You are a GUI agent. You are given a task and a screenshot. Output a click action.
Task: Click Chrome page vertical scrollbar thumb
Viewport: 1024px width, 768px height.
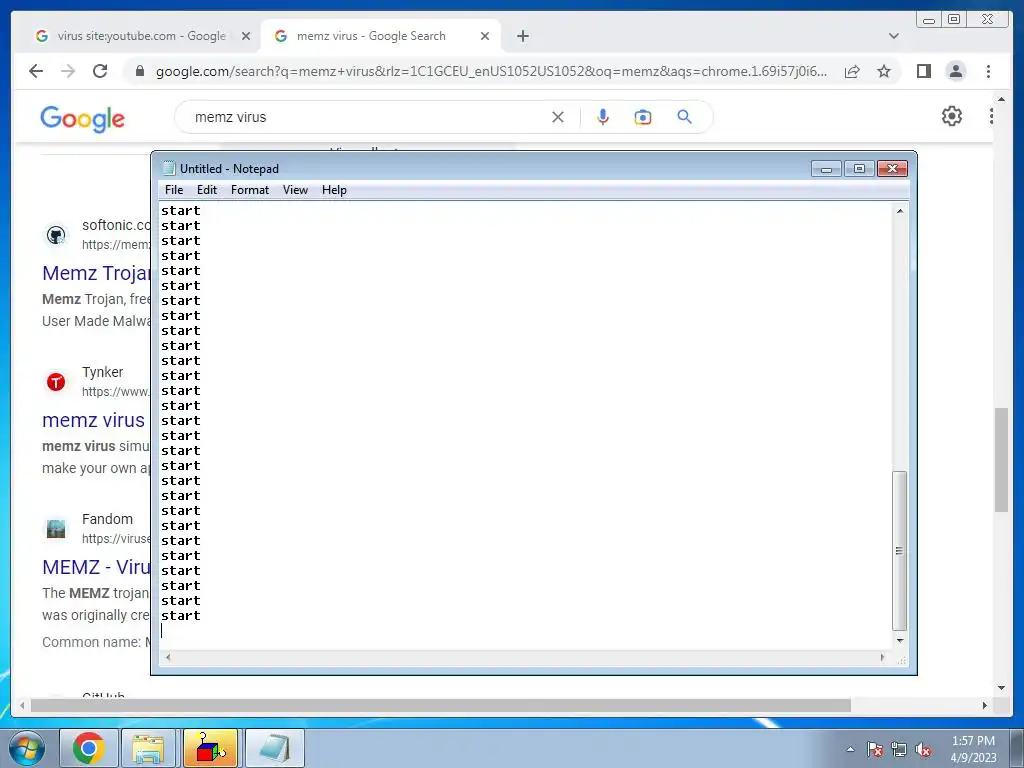point(1001,460)
